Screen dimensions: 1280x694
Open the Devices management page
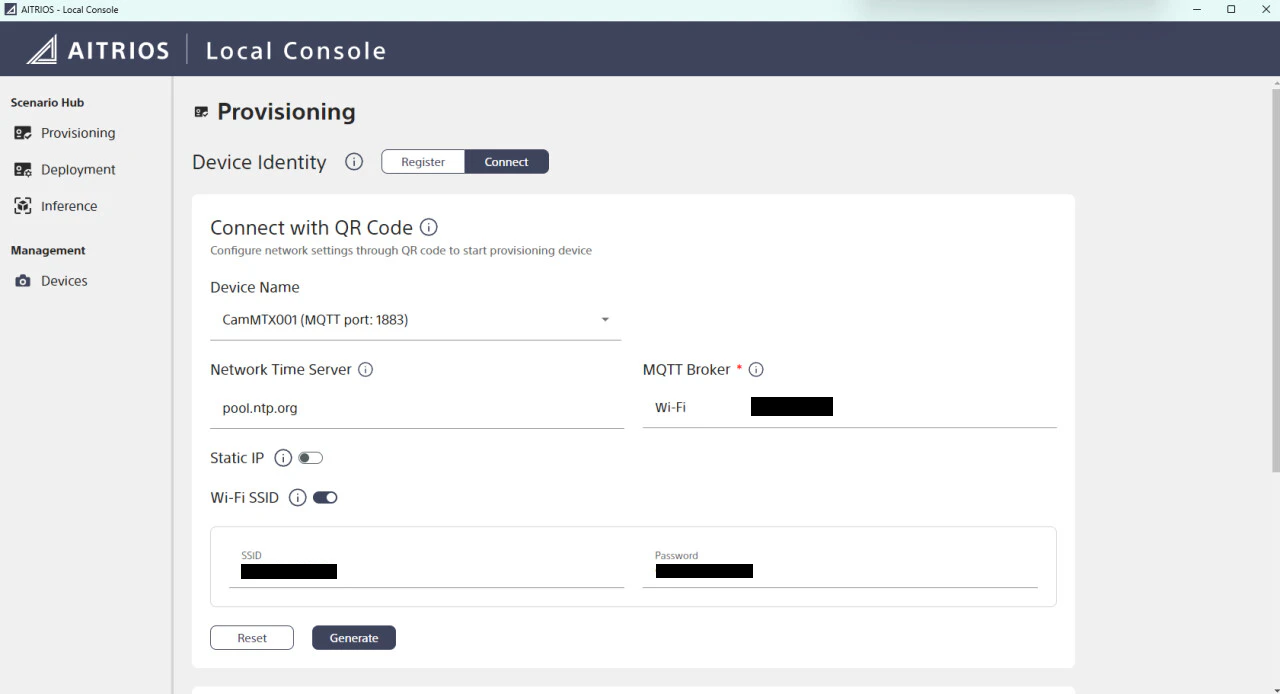tap(64, 281)
